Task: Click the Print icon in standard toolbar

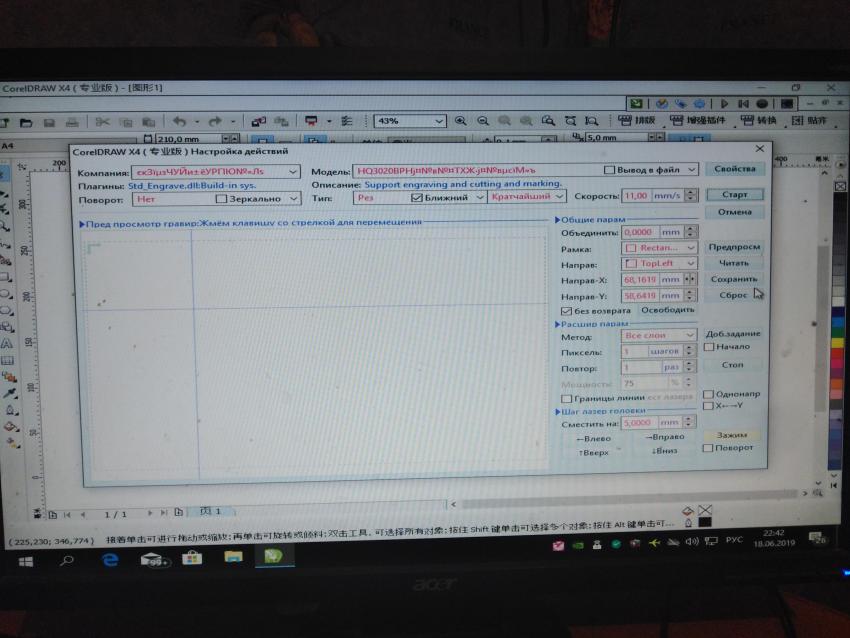Action: tap(72, 121)
